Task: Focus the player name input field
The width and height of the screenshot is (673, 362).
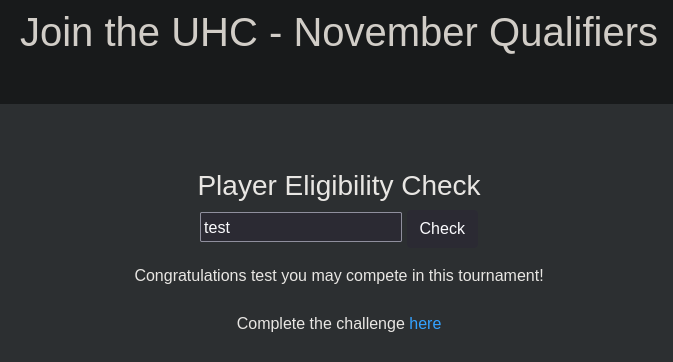Action: point(301,227)
